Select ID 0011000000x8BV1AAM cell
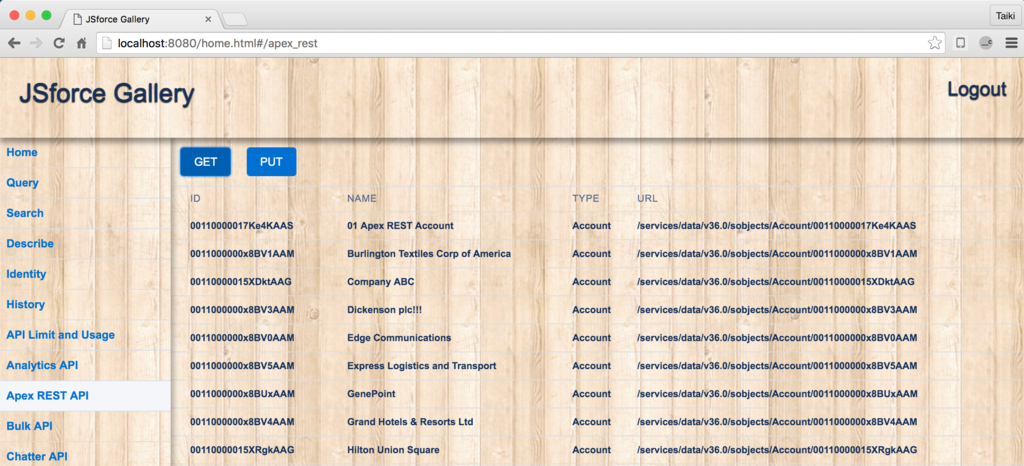This screenshot has width=1024, height=466. 242,254
